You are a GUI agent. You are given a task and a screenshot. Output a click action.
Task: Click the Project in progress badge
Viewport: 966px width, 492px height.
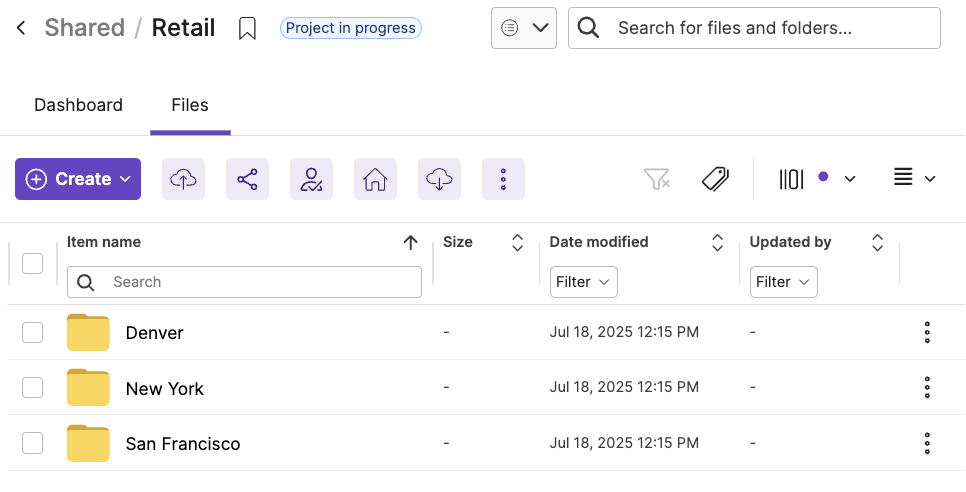(x=351, y=28)
